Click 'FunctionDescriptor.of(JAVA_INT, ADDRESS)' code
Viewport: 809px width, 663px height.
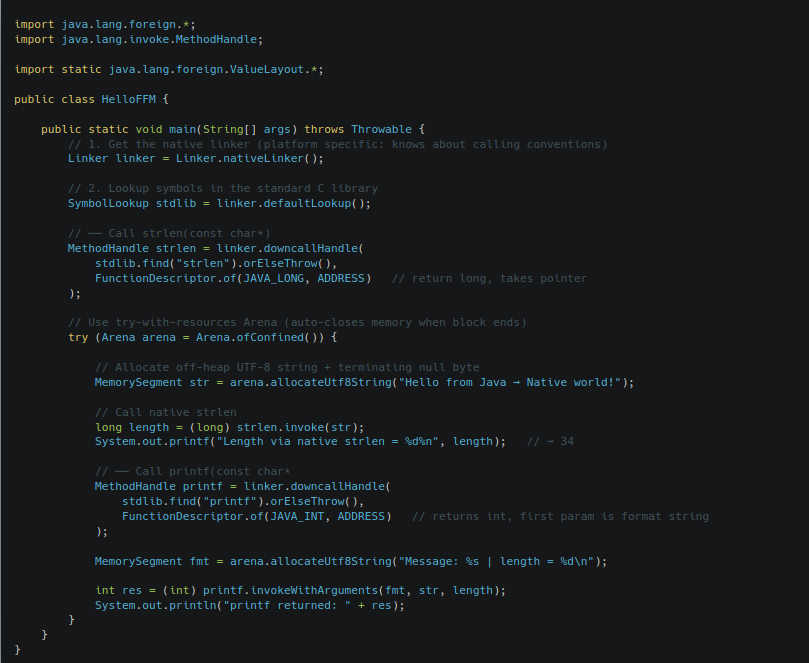[x=256, y=516]
